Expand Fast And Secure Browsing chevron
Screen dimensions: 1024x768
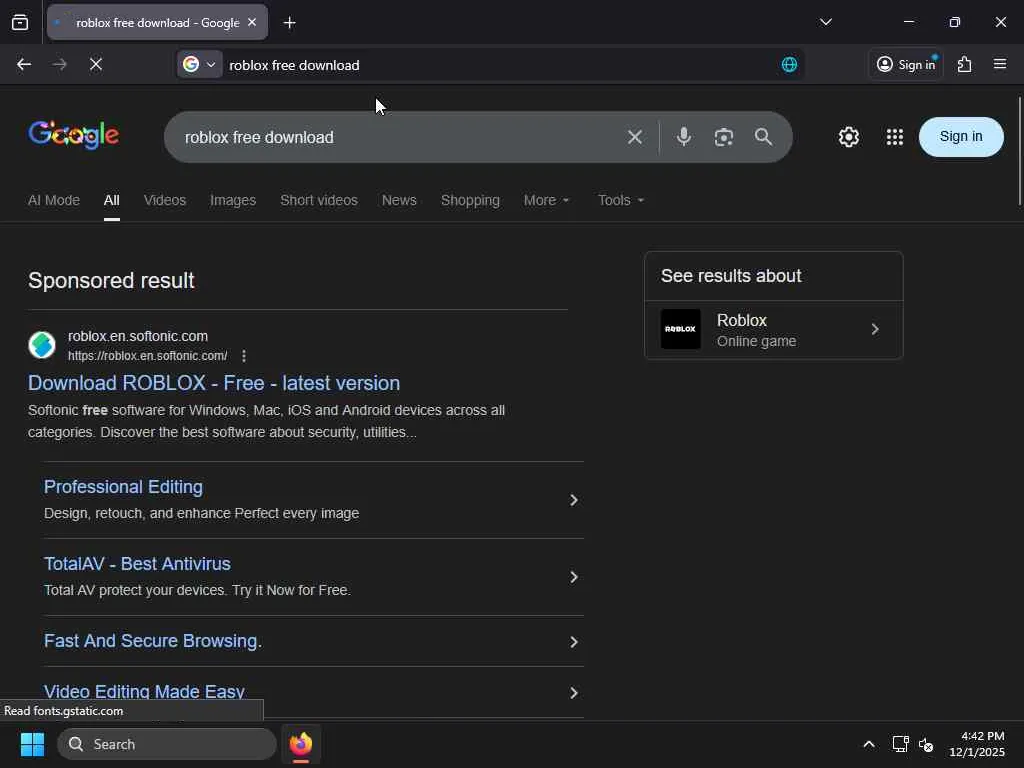pyautogui.click(x=573, y=641)
